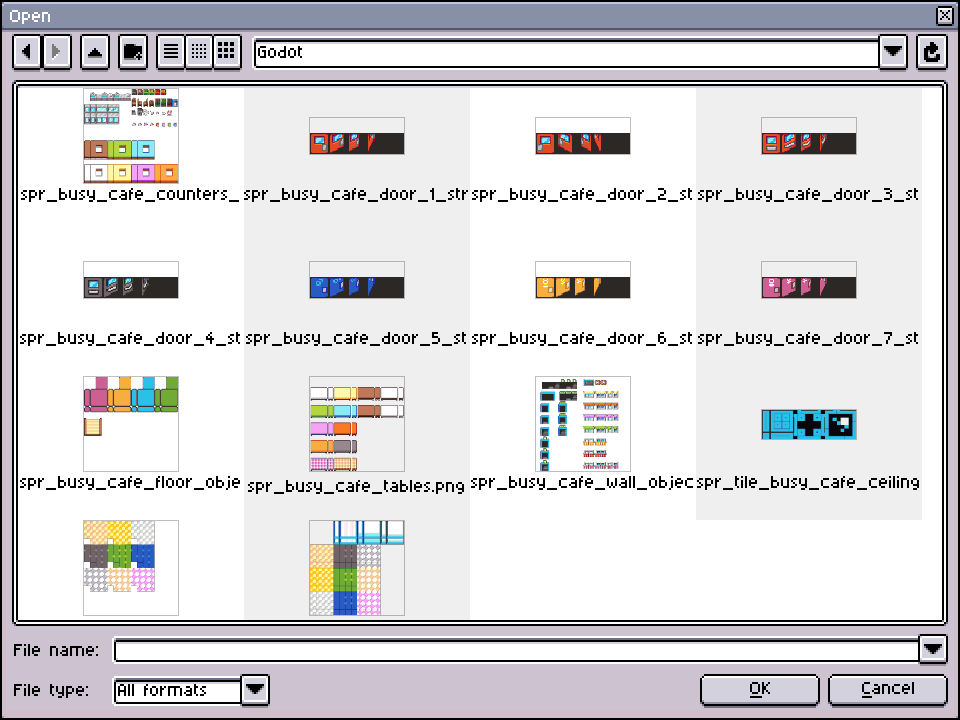Select the blue spr_busy_cafe_door_5 thumbnail
The image size is (960, 720).
click(x=357, y=280)
